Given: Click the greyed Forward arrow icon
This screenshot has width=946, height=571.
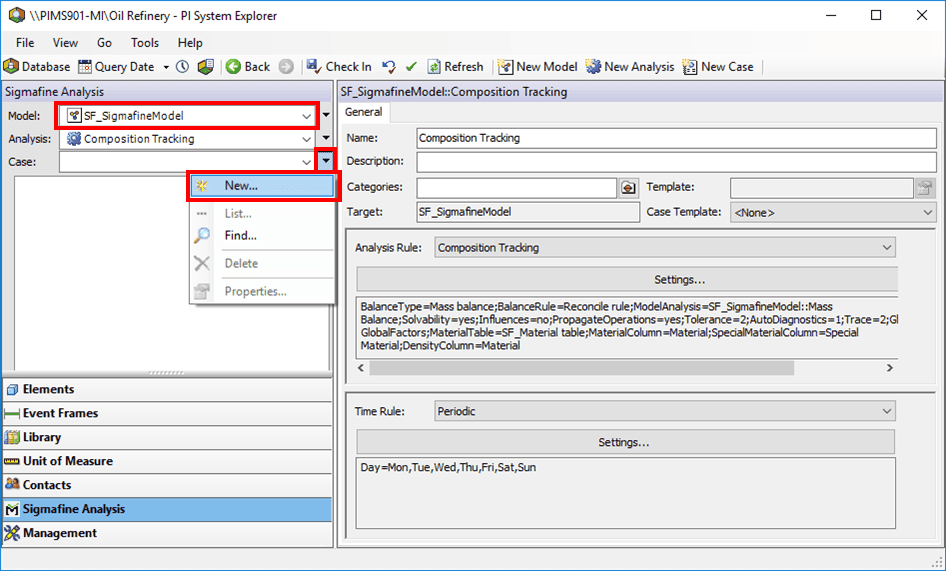Looking at the screenshot, I should tap(287, 66).
